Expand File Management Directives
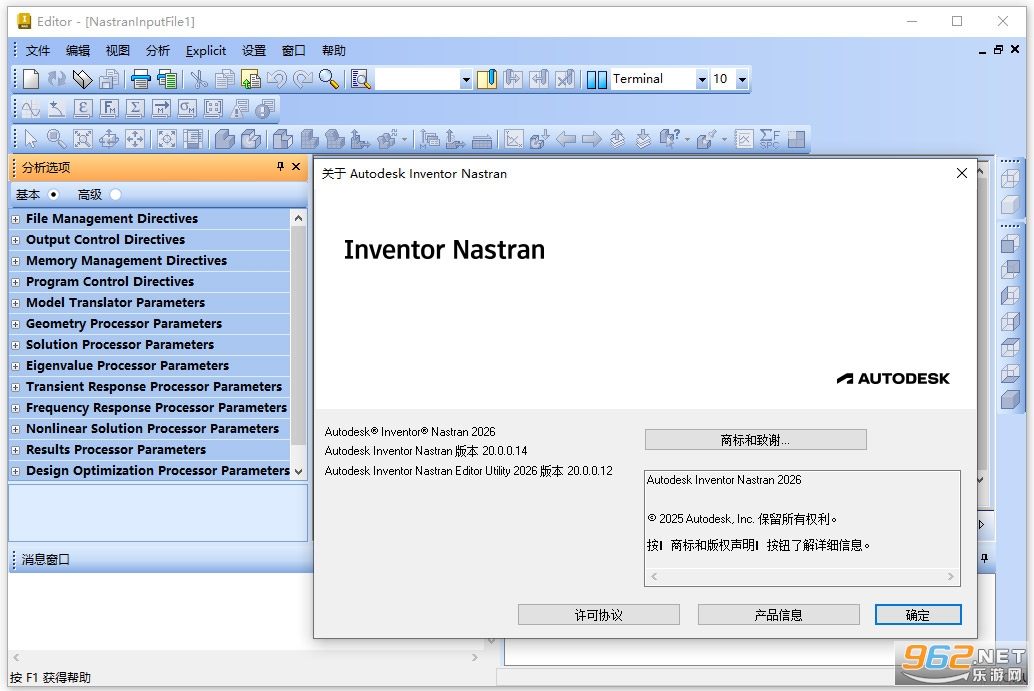The image size is (1034, 691). pos(15,219)
